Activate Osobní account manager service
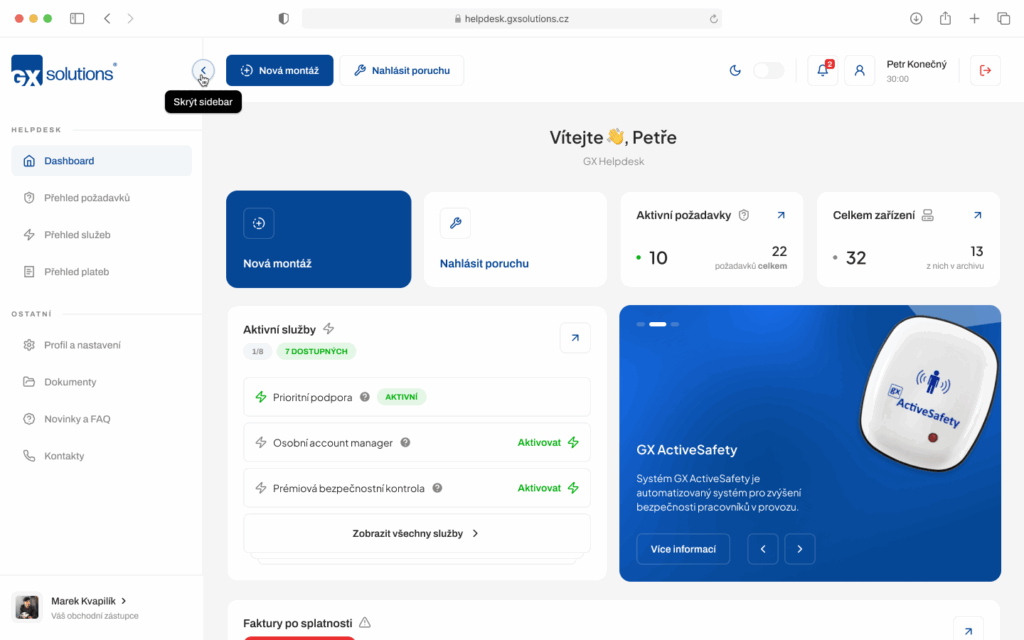 coord(547,443)
